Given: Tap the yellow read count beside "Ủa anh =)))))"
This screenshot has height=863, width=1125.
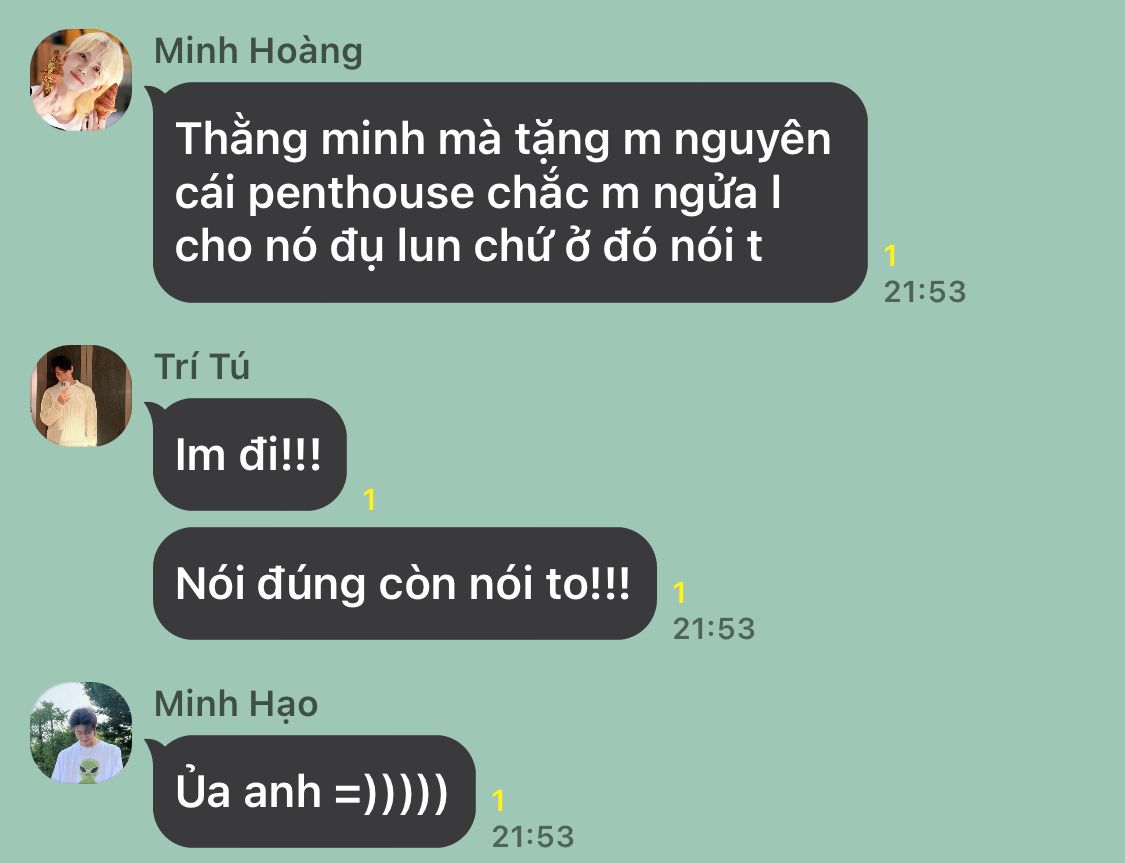Looking at the screenshot, I should click(x=499, y=801).
